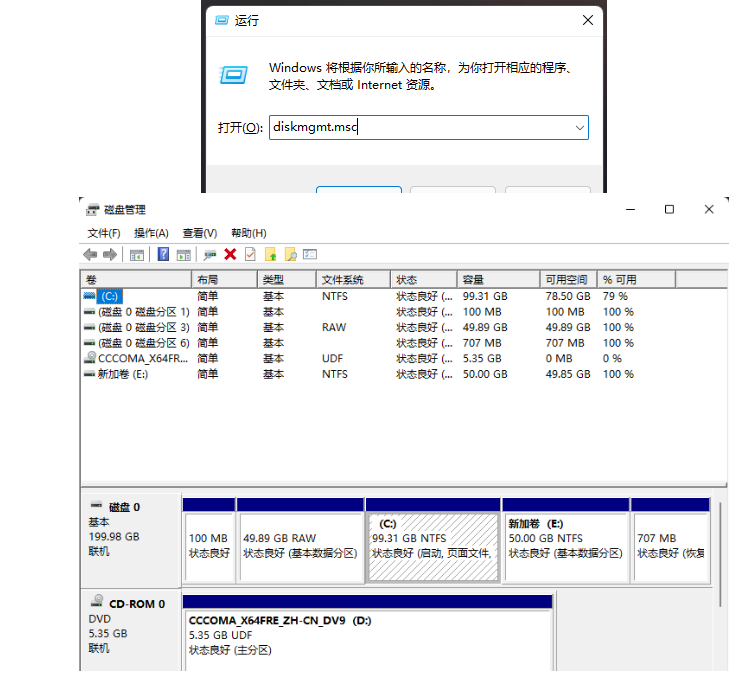
Task: Open Help via the blue question mark icon
Action: coord(163,254)
